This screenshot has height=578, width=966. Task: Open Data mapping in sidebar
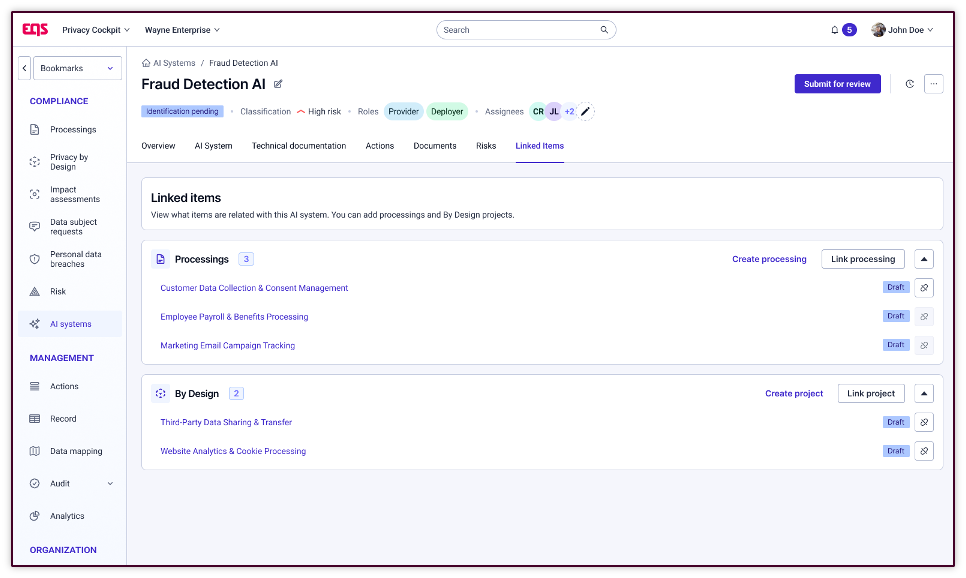coord(70,451)
